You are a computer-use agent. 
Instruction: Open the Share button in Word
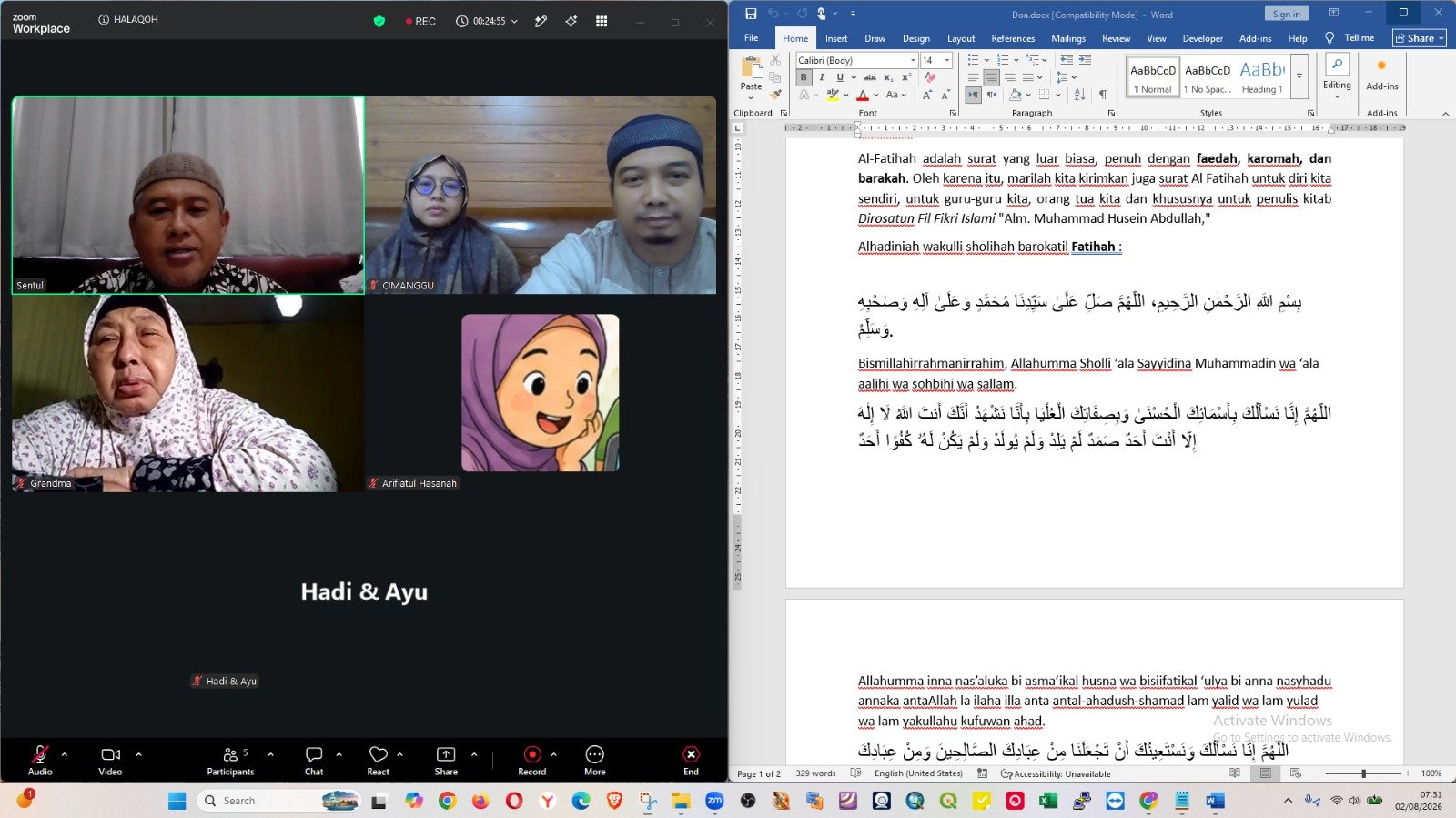pyautogui.click(x=1419, y=38)
